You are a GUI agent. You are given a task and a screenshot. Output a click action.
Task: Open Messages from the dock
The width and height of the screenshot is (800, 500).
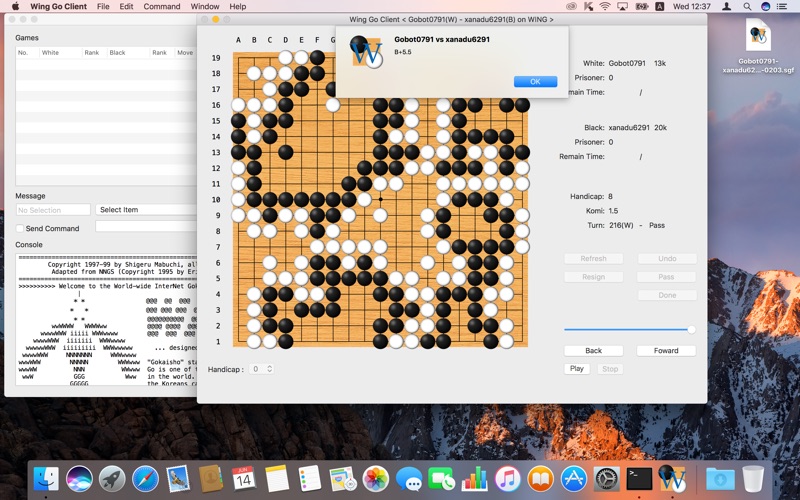coord(409,479)
